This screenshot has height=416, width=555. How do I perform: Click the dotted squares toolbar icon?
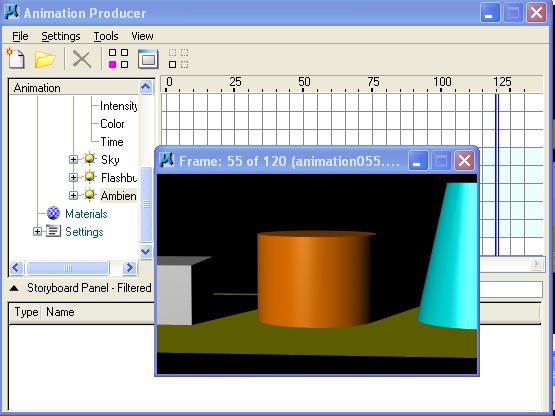(x=178, y=58)
